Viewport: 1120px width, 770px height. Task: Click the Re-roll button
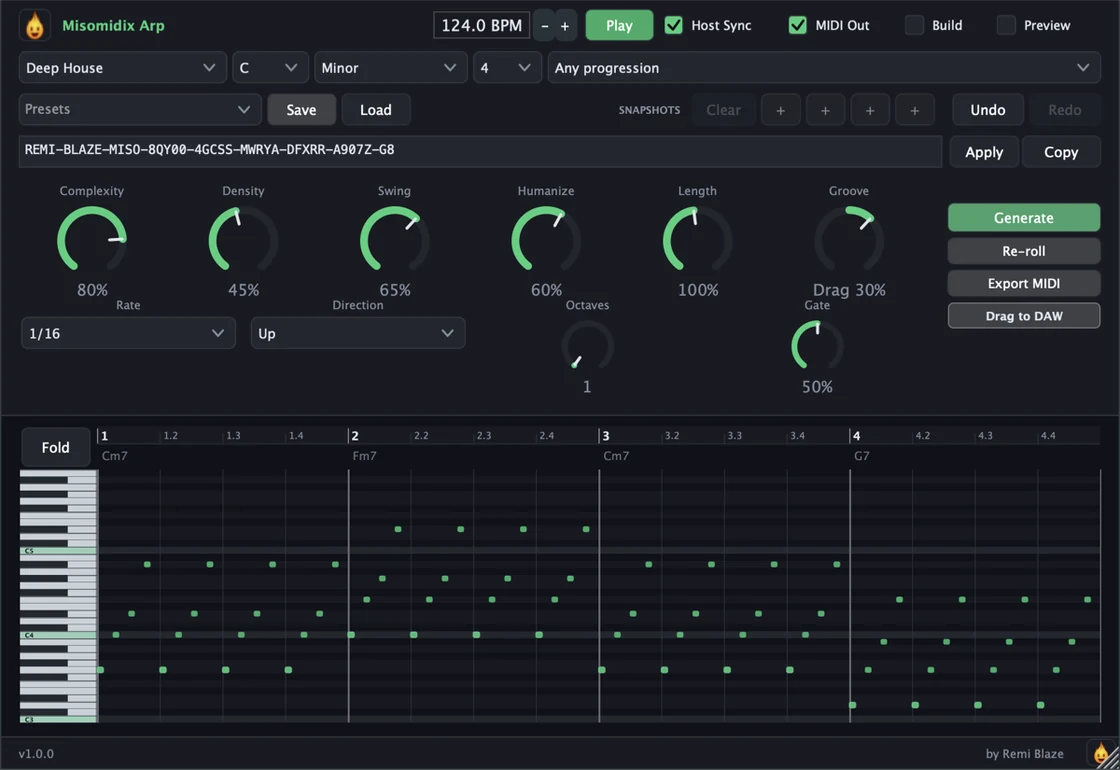coord(1024,251)
